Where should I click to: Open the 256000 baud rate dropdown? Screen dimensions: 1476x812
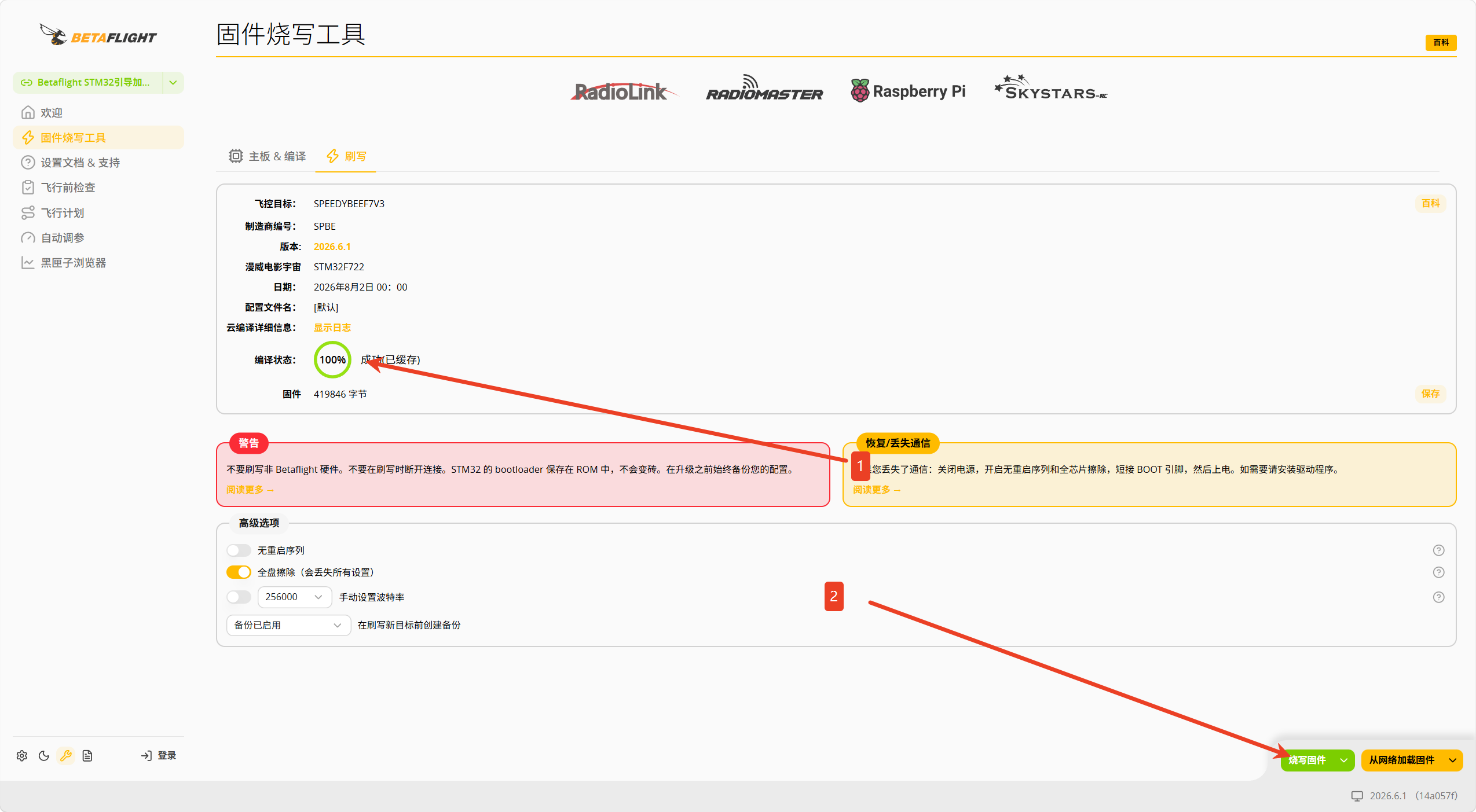coord(294,597)
